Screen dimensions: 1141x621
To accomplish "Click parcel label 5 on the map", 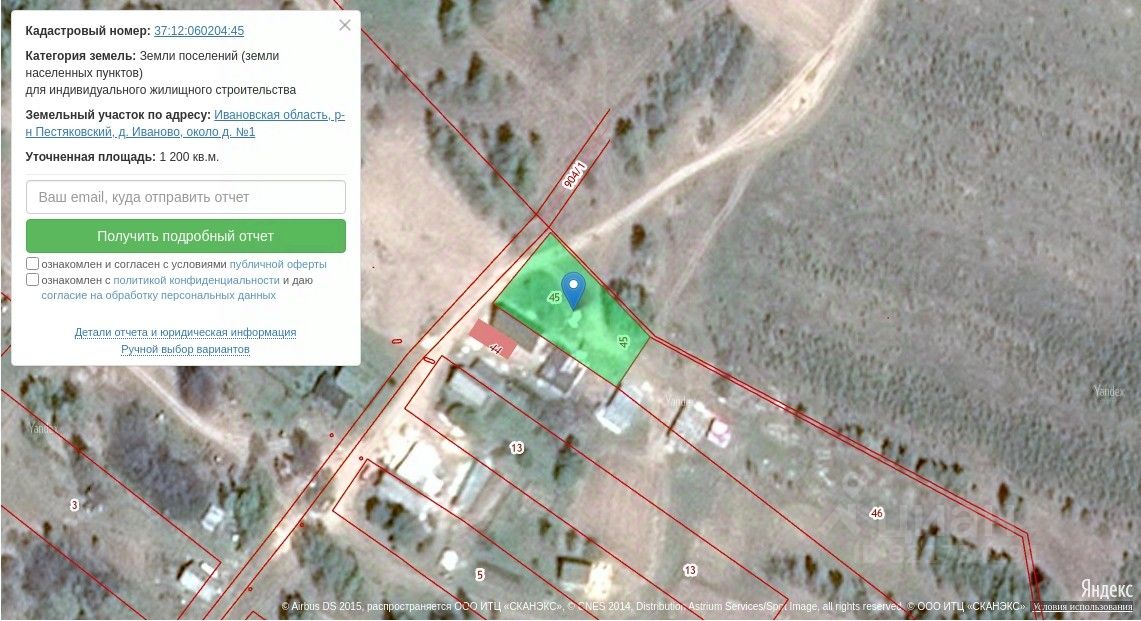I will click(480, 574).
